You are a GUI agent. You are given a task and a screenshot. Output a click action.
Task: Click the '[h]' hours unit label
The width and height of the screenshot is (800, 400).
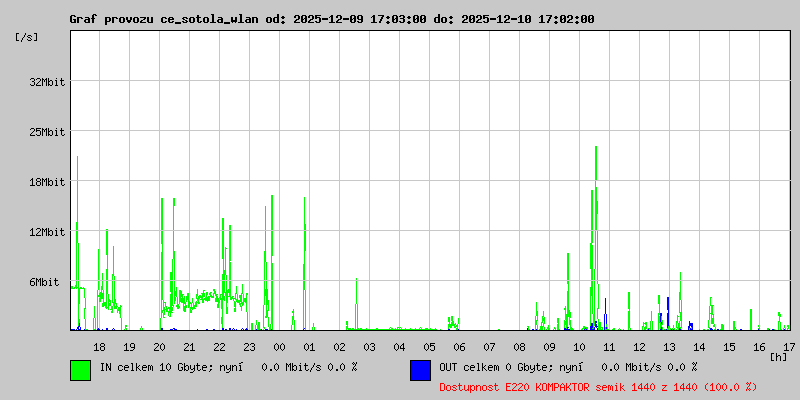coord(778,356)
